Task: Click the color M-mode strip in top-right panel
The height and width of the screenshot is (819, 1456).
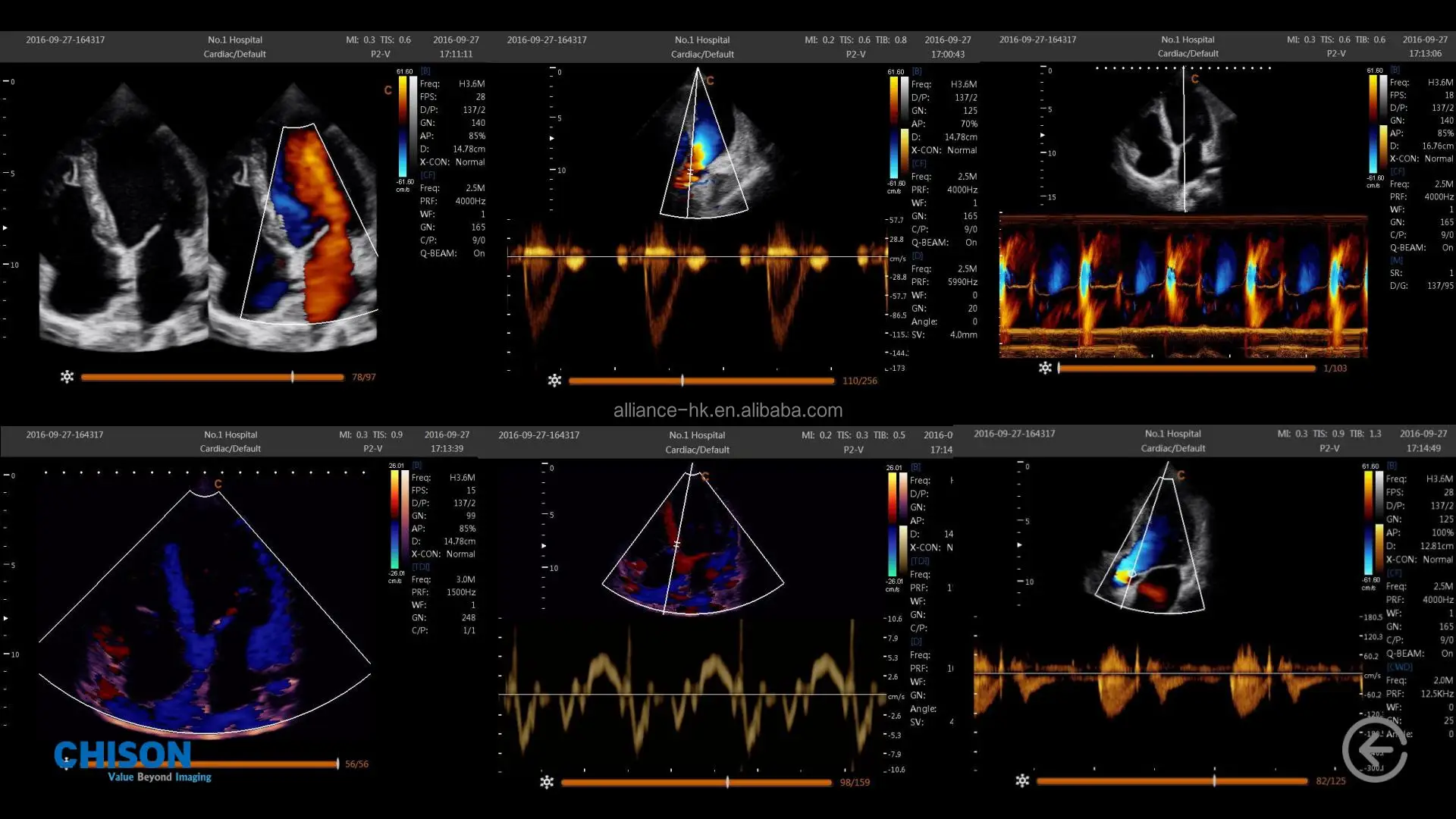Action: pos(1183,287)
